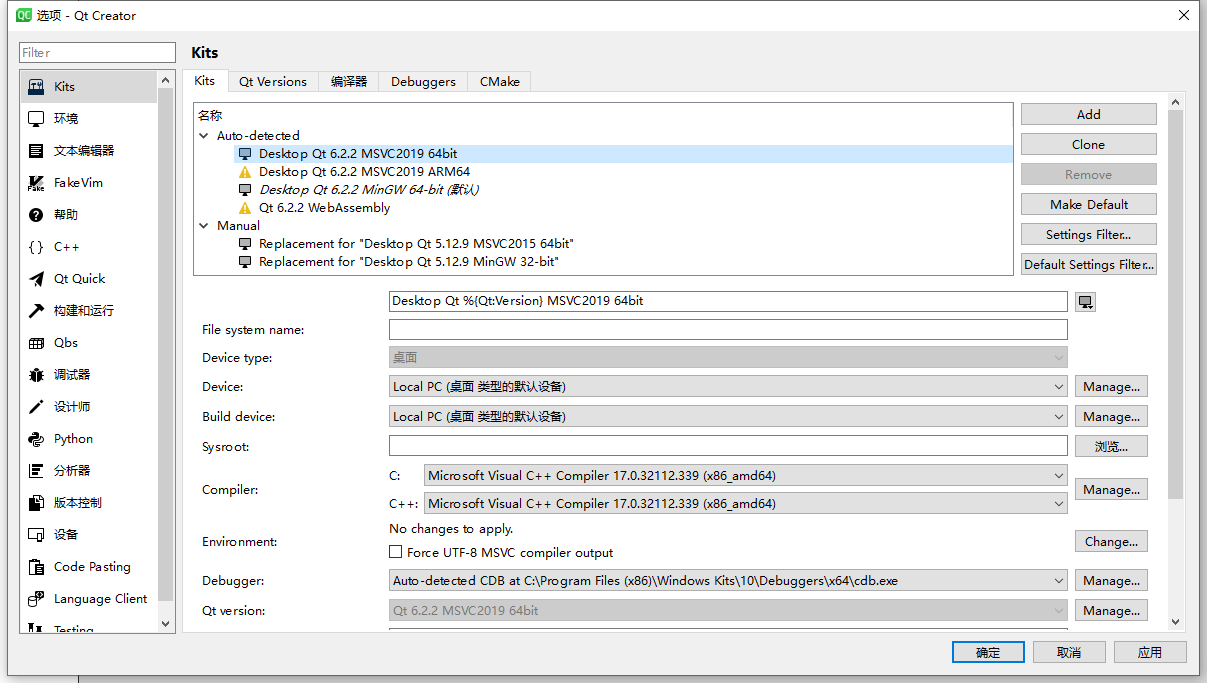Enable Force UTF-8 MSVC compiler output
The height and width of the screenshot is (683, 1207).
(396, 551)
